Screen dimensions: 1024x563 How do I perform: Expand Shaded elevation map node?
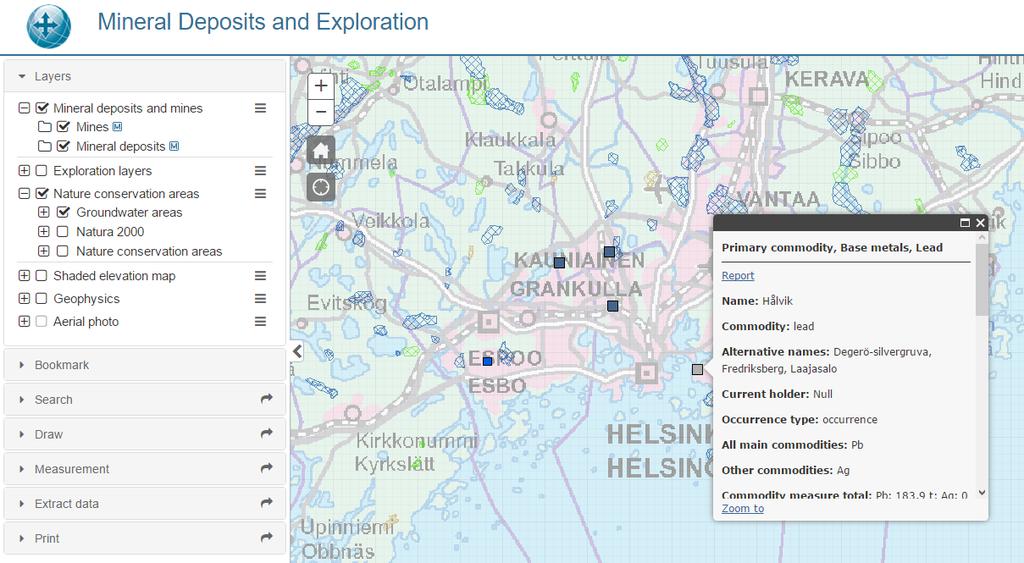coord(24,276)
